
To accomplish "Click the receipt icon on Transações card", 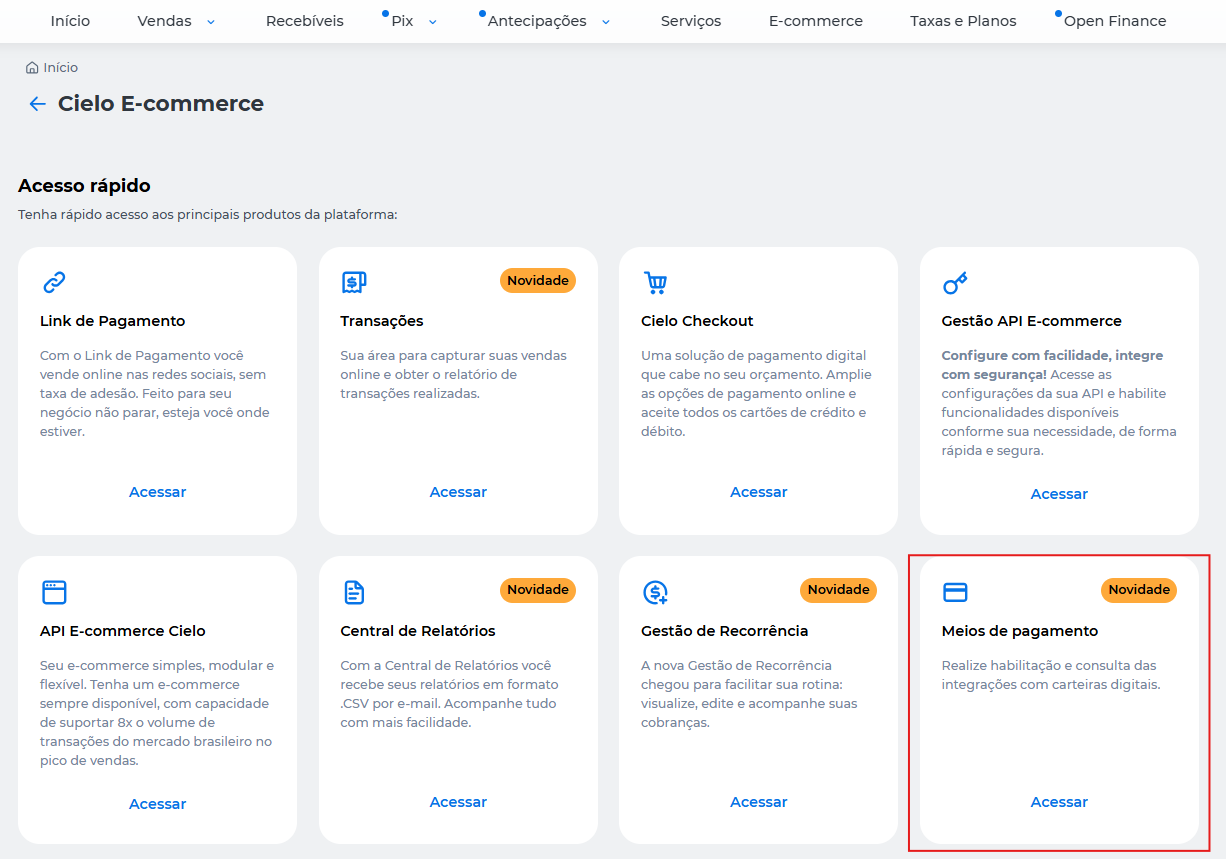I will pyautogui.click(x=354, y=283).
